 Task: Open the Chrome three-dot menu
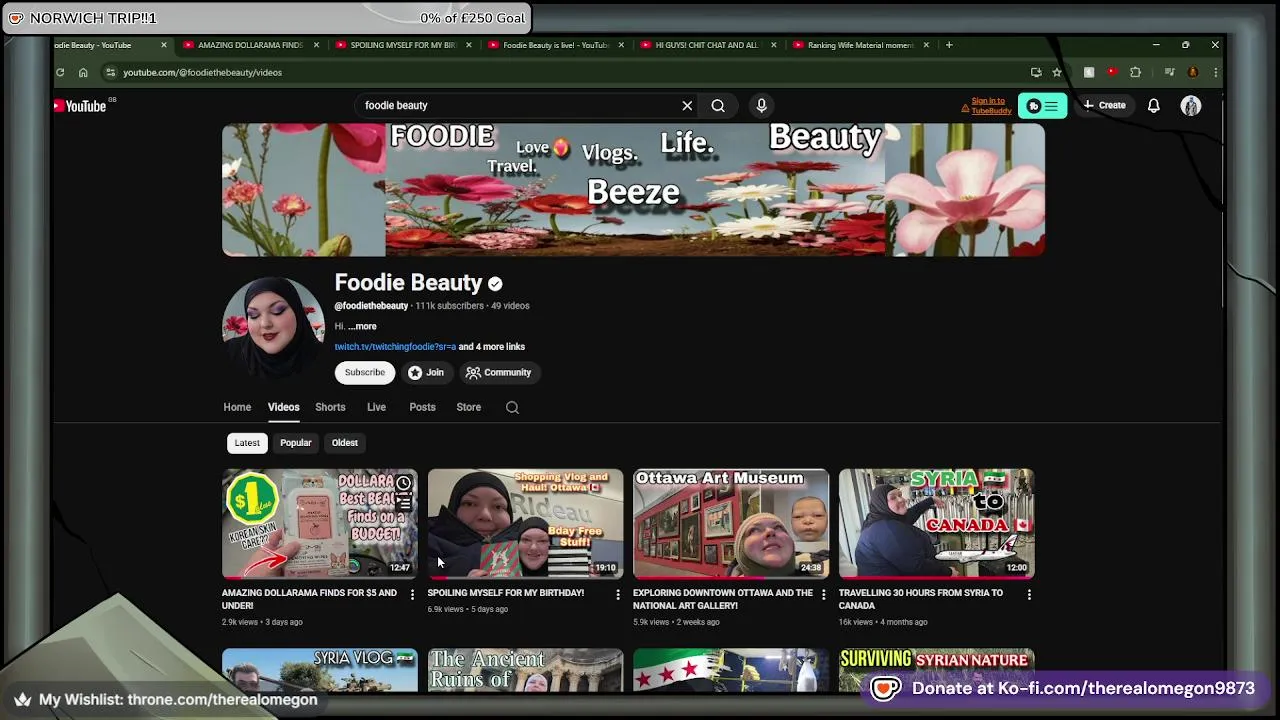pyautogui.click(x=1215, y=72)
